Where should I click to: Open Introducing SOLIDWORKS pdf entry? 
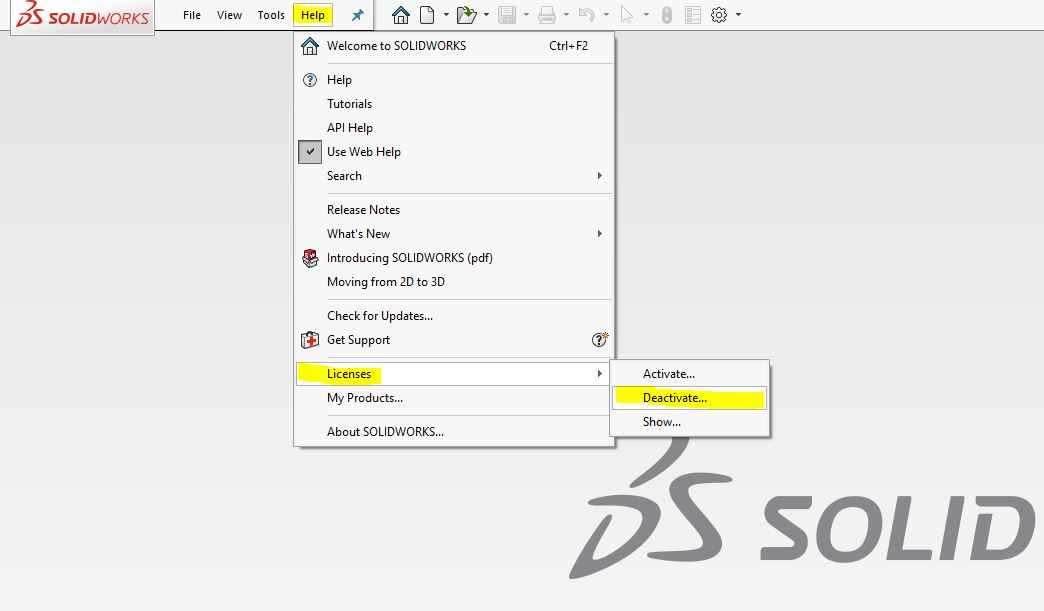tap(409, 258)
